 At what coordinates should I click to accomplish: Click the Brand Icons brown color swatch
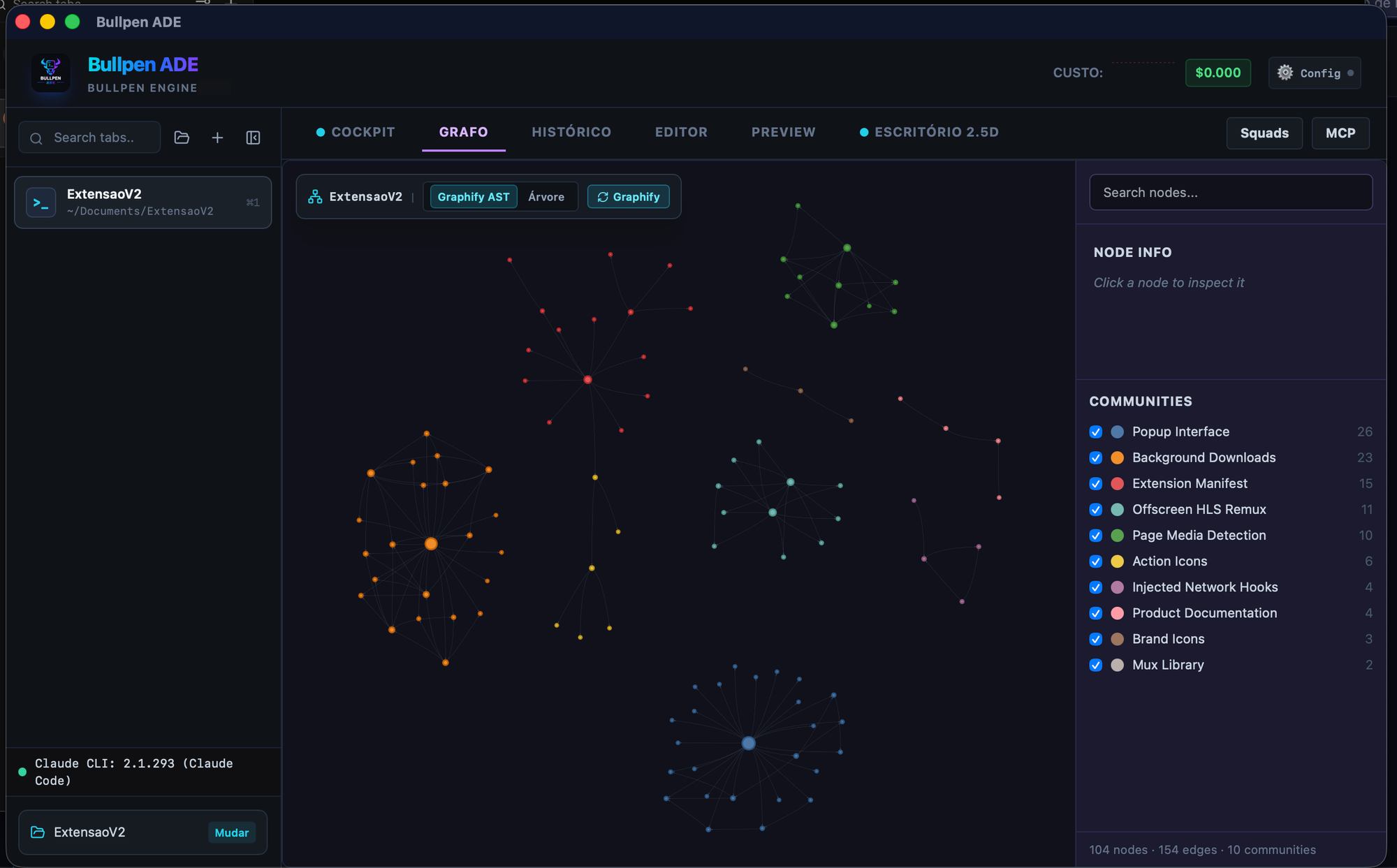pyautogui.click(x=1117, y=638)
